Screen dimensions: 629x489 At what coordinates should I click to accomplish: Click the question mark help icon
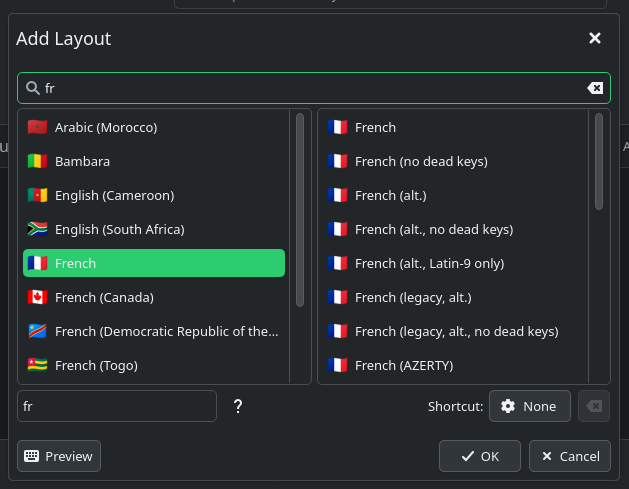coord(238,406)
